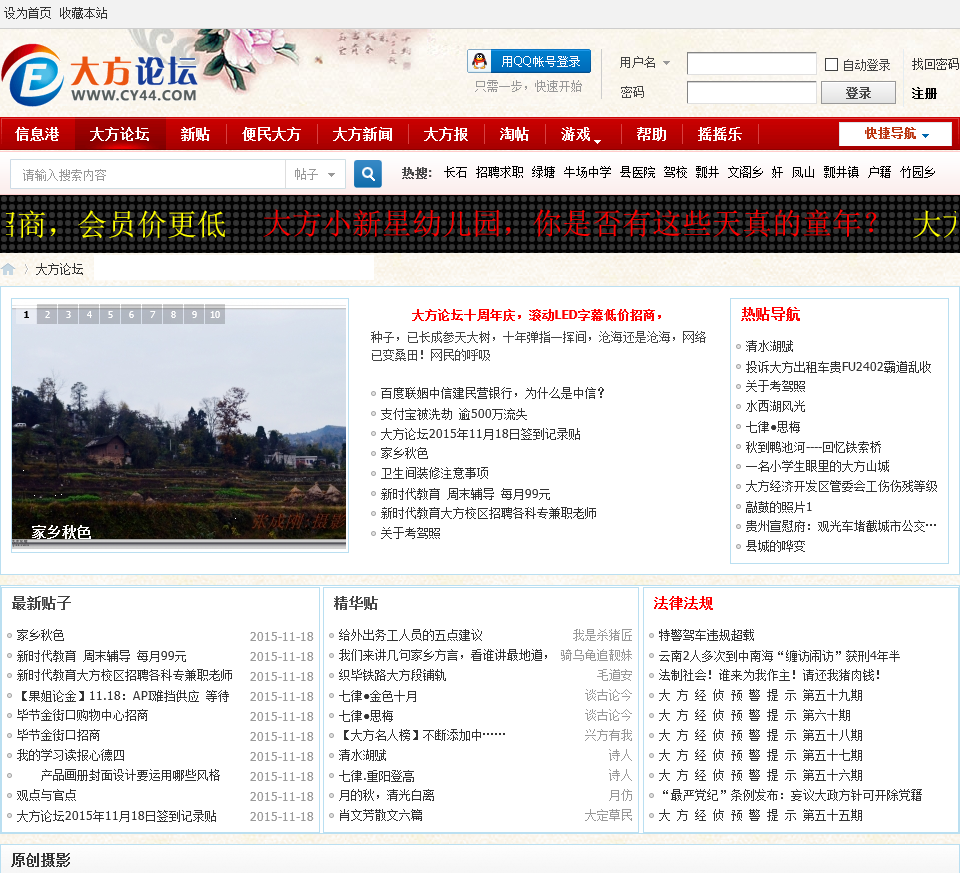Image resolution: width=960 pixels, height=873 pixels.
Task: Open the 信息港 nav tab
Action: point(37,134)
